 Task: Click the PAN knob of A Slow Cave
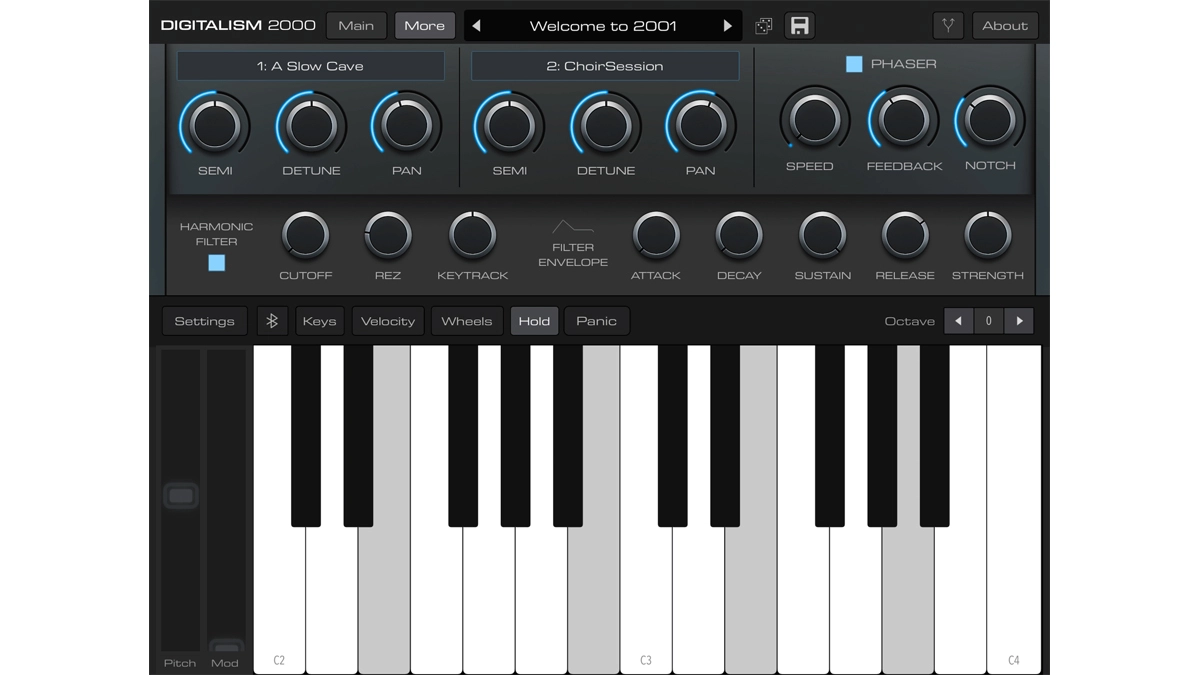point(406,125)
